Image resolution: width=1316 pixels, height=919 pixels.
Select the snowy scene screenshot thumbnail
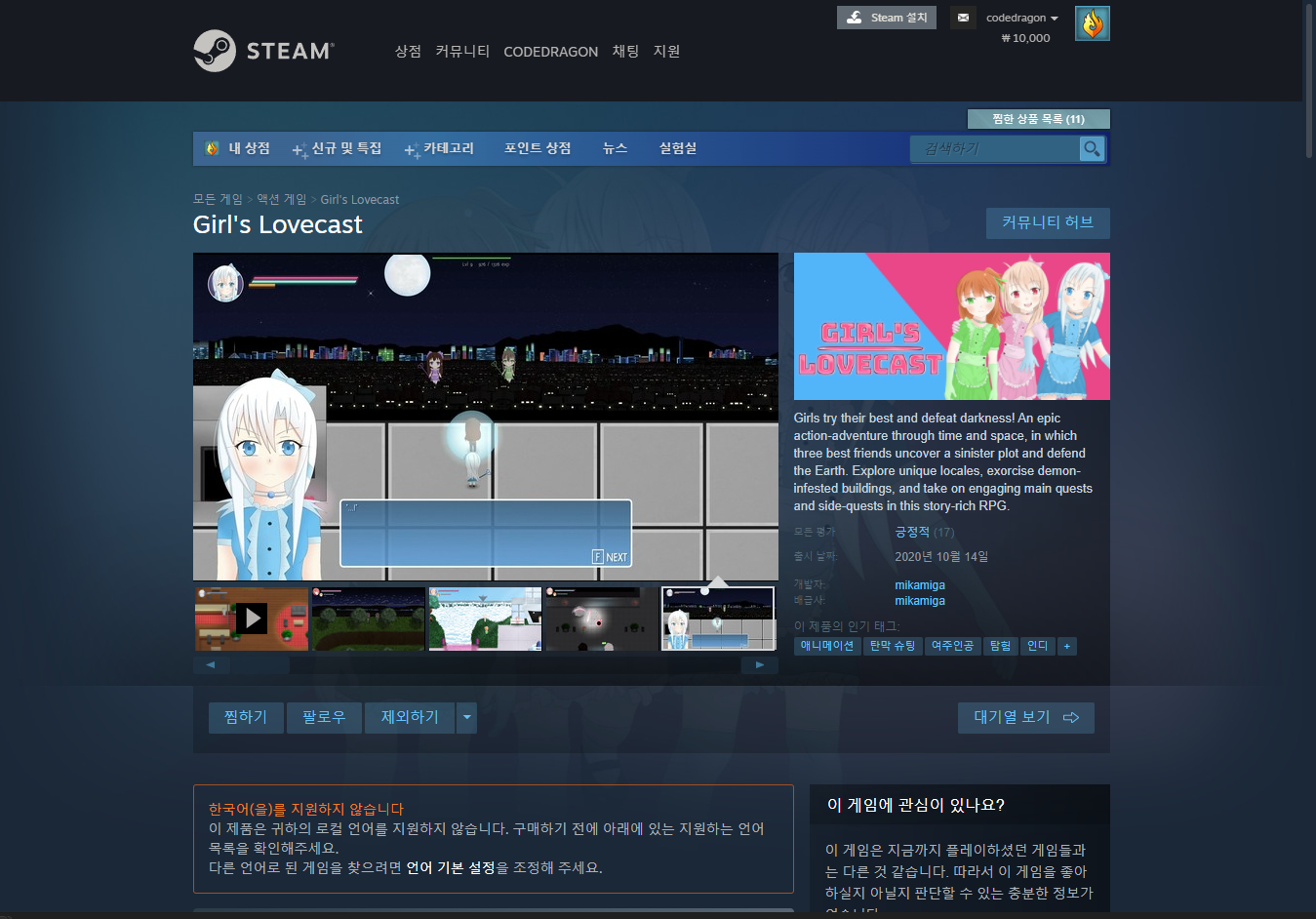[485, 619]
